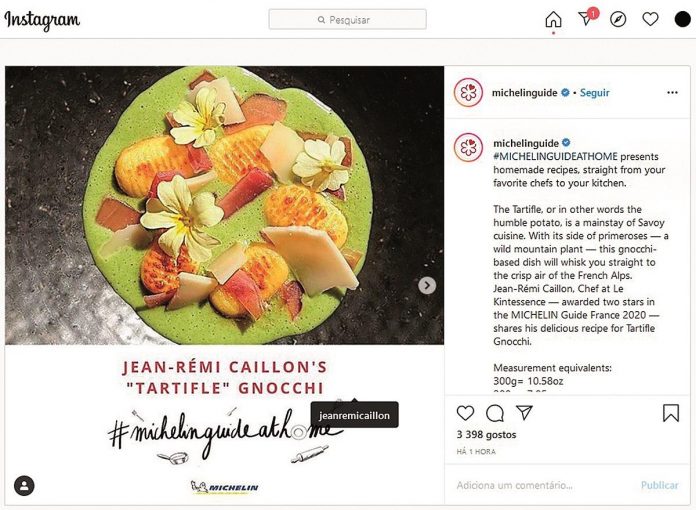The width and height of the screenshot is (696, 510).
Task: Open the black profile avatar menu
Action: pyautogui.click(x=683, y=20)
